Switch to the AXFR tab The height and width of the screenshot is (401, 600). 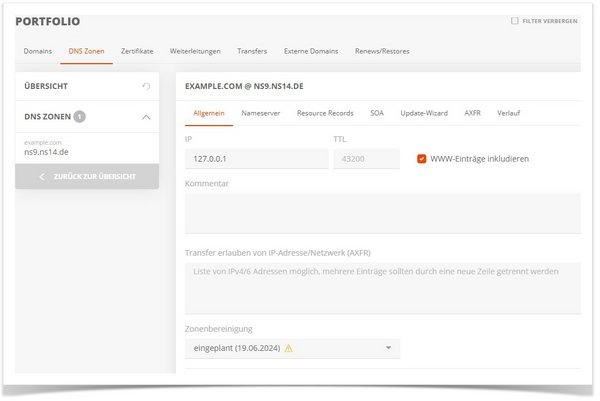pyautogui.click(x=472, y=113)
